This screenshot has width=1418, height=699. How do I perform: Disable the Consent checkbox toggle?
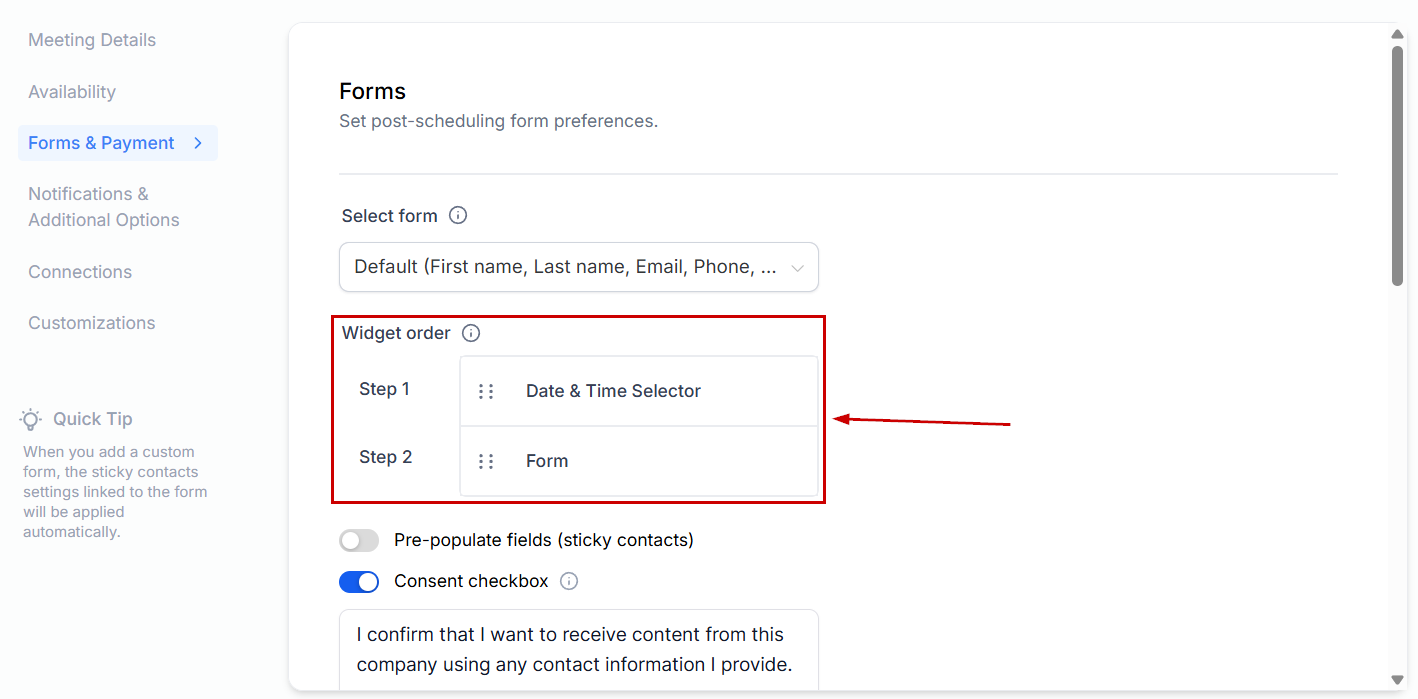(x=359, y=582)
